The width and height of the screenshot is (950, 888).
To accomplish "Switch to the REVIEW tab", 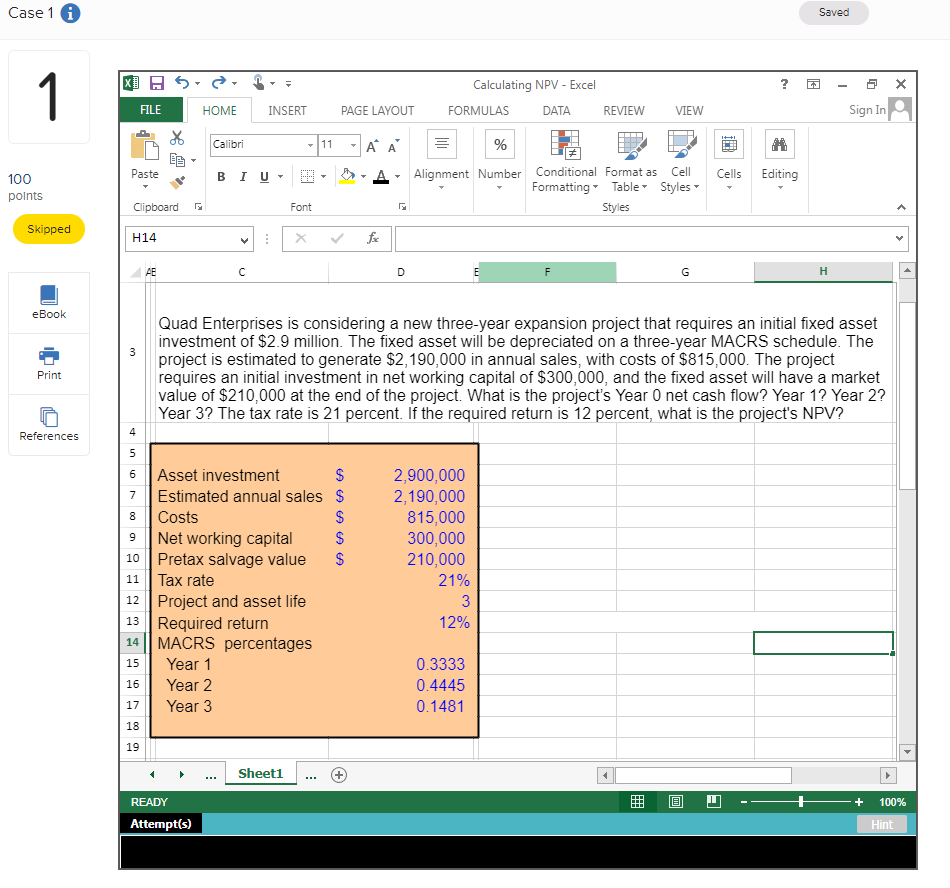I will point(623,111).
